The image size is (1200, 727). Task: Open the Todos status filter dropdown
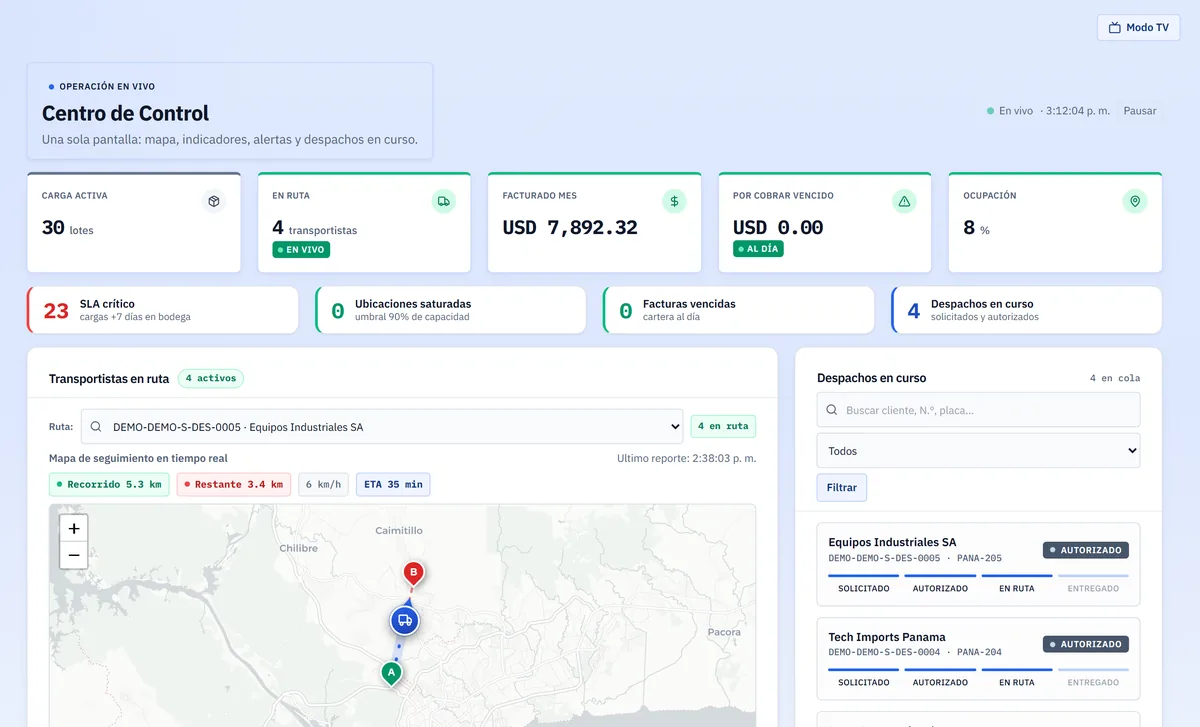[978, 451]
